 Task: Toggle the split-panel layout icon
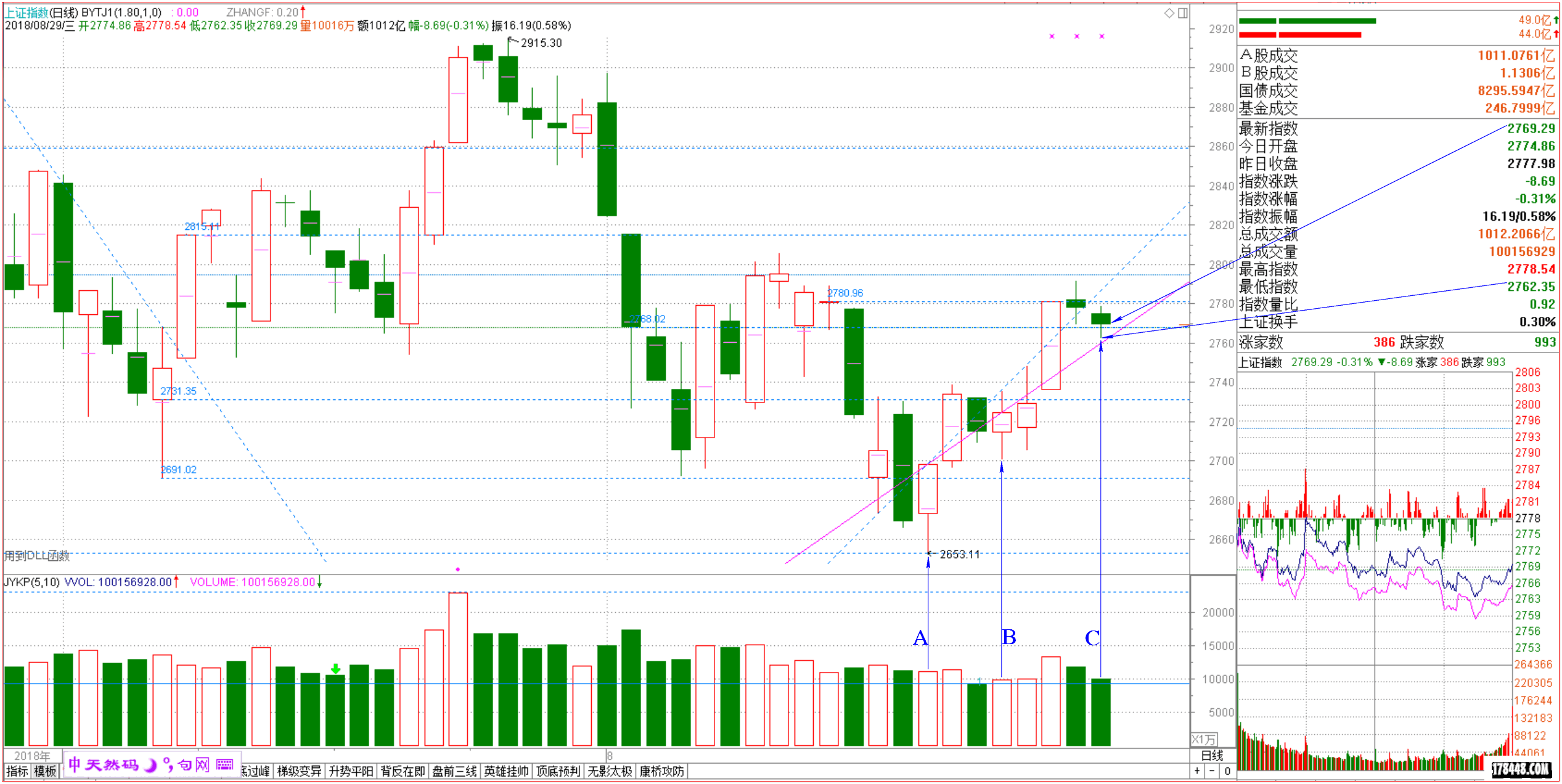tap(1182, 13)
